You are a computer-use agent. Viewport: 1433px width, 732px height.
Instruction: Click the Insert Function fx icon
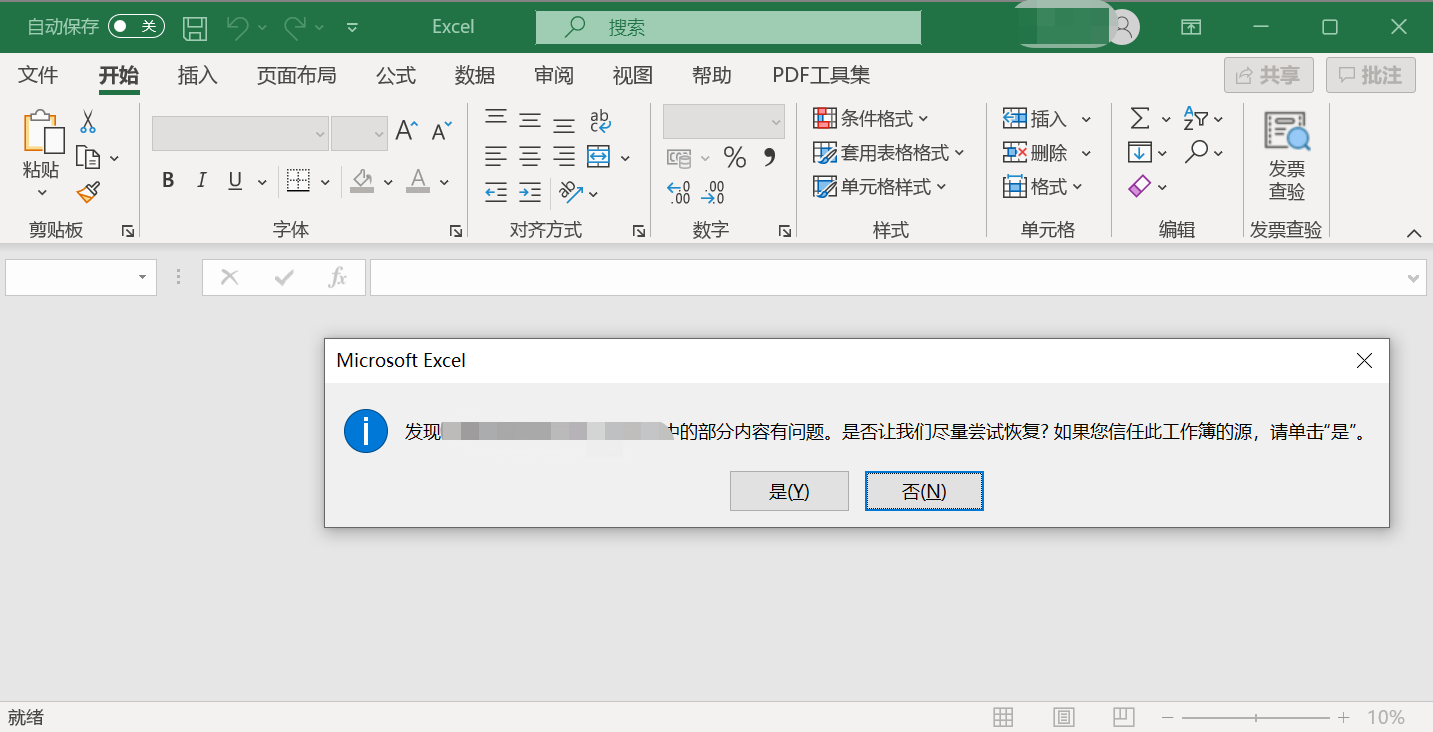coord(338,277)
